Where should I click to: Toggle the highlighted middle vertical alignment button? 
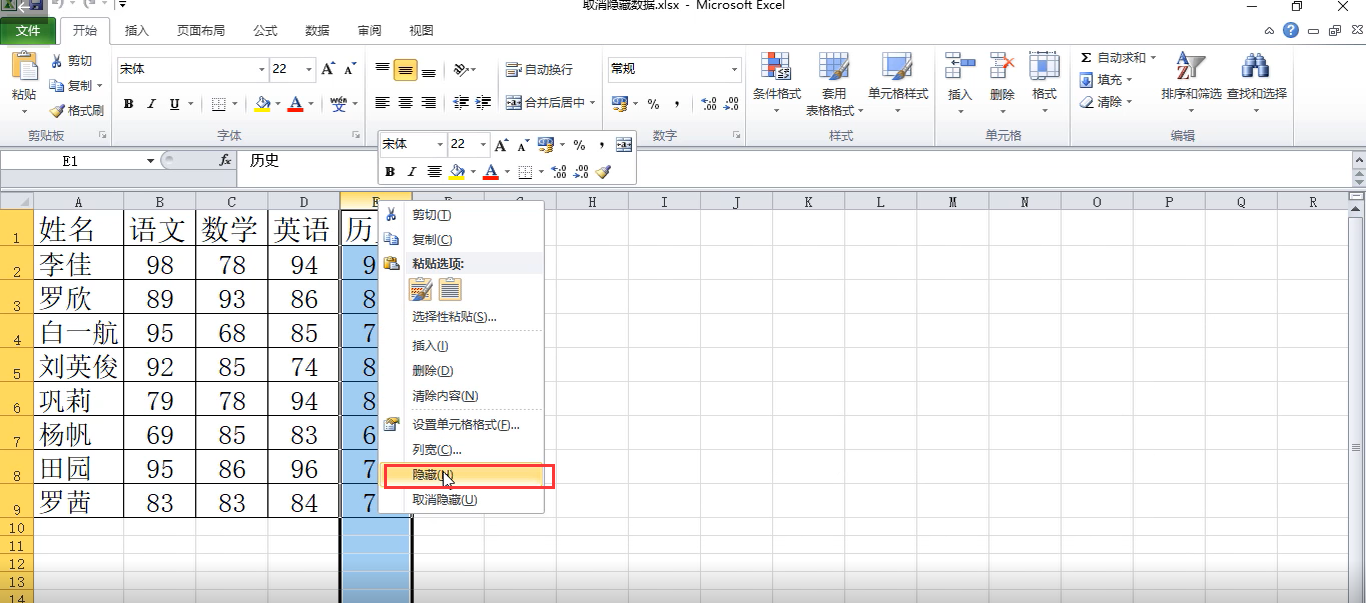[x=405, y=69]
